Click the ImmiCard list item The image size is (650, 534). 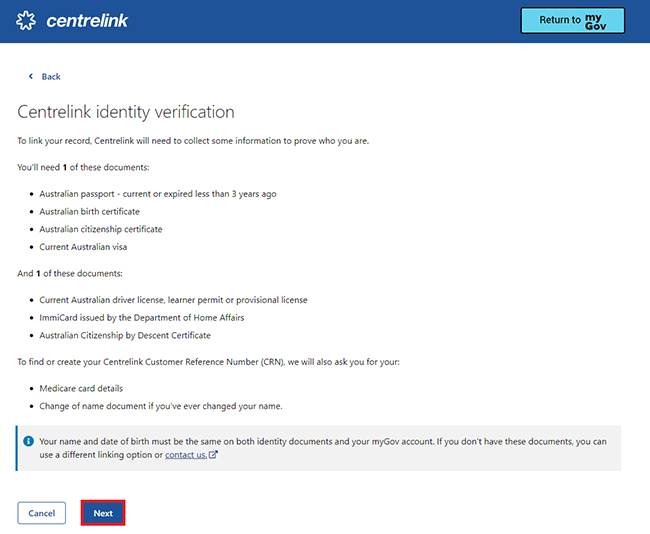pos(141,318)
